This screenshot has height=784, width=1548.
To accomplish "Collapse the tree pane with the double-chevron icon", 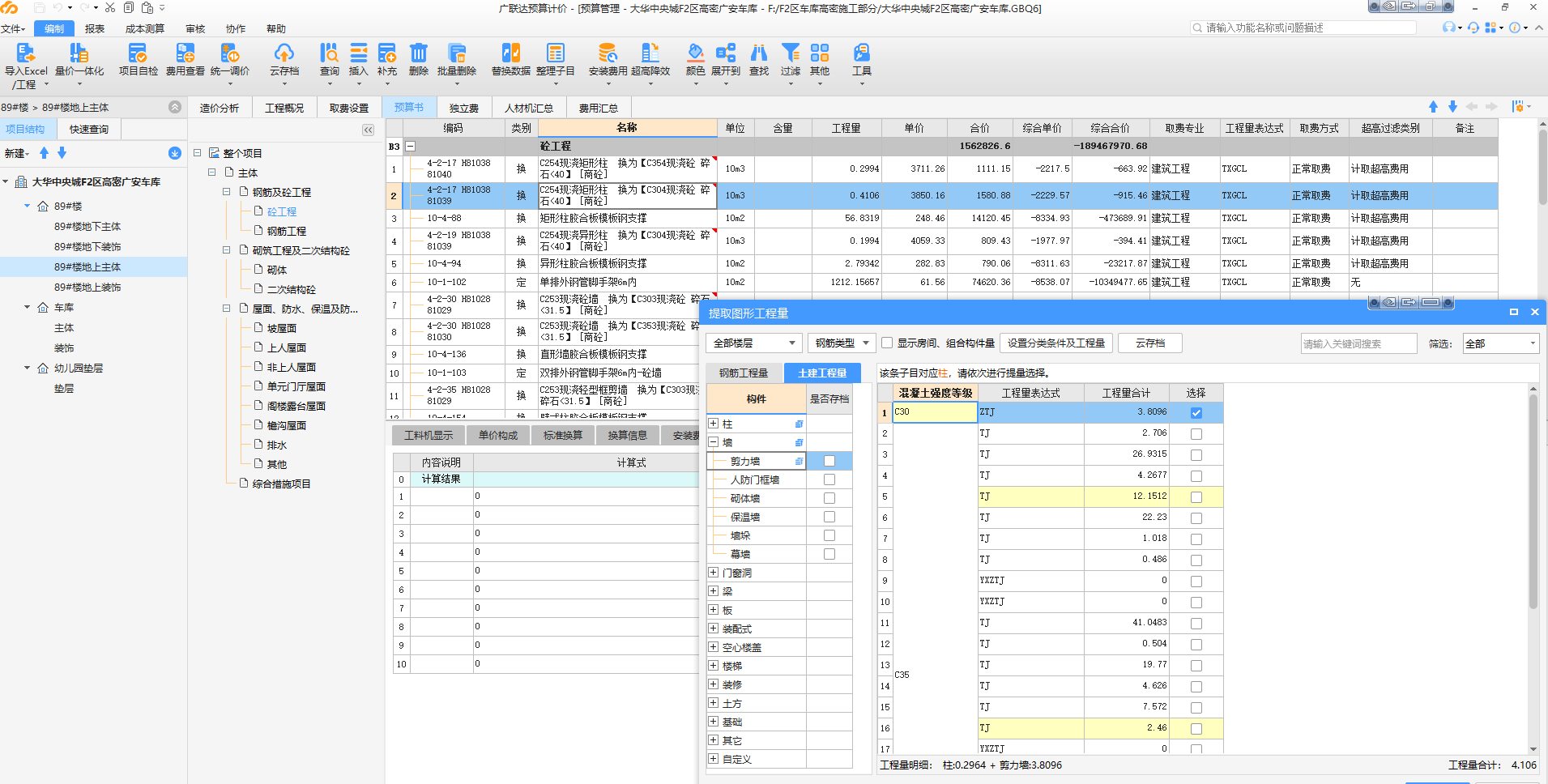I will [x=368, y=130].
